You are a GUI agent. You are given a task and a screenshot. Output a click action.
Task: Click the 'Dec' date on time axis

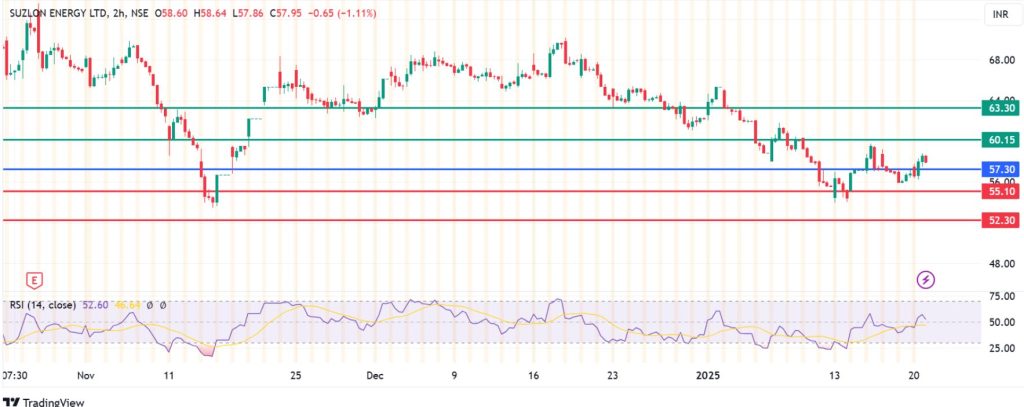(x=375, y=375)
